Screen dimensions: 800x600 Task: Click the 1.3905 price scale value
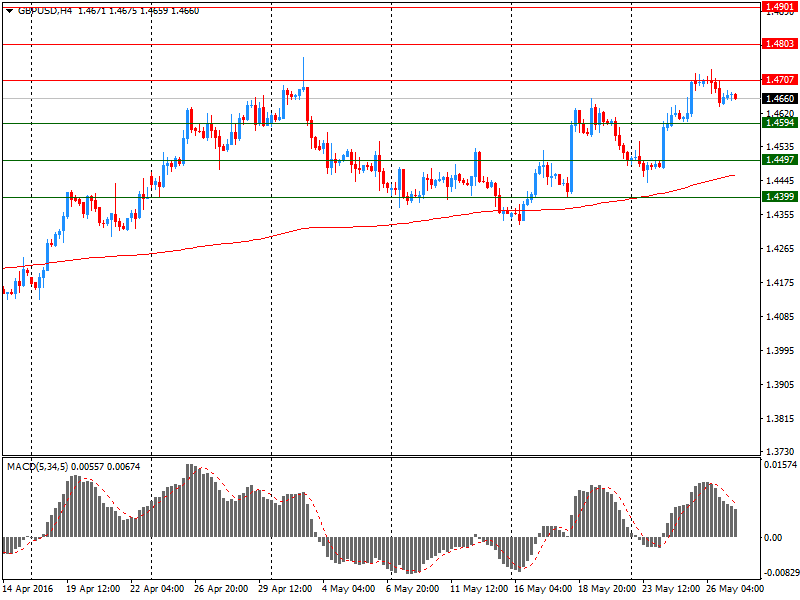click(x=780, y=385)
